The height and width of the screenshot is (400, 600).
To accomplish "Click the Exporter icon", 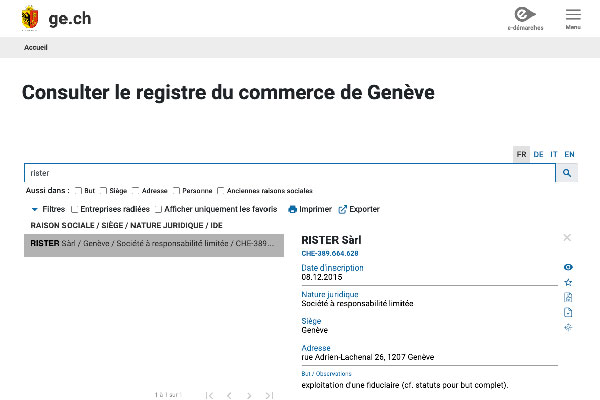I will (342, 209).
